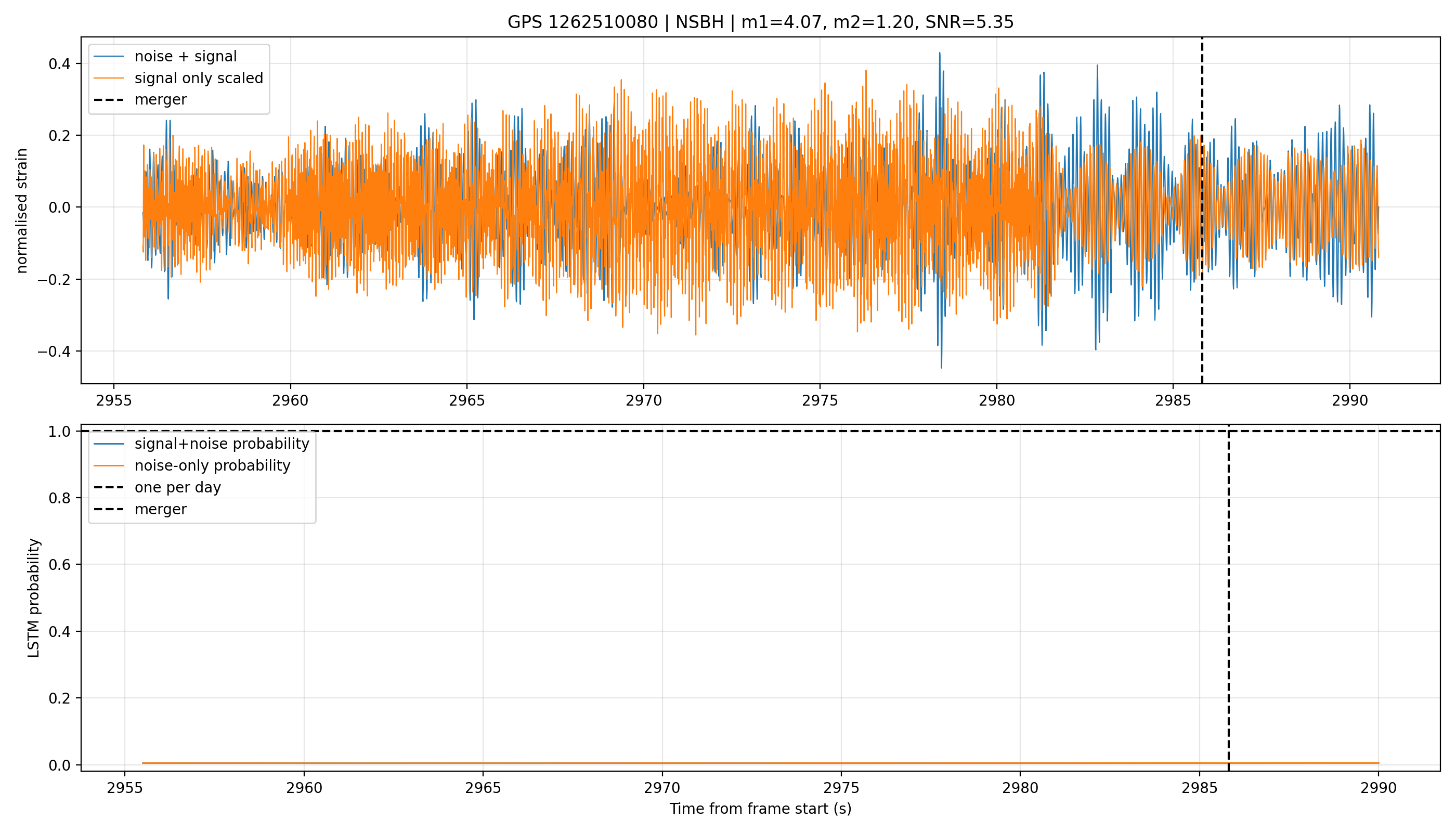The height and width of the screenshot is (832, 1456).
Task: Click the orange line swatch for noise-only probability
Action: click(x=109, y=466)
